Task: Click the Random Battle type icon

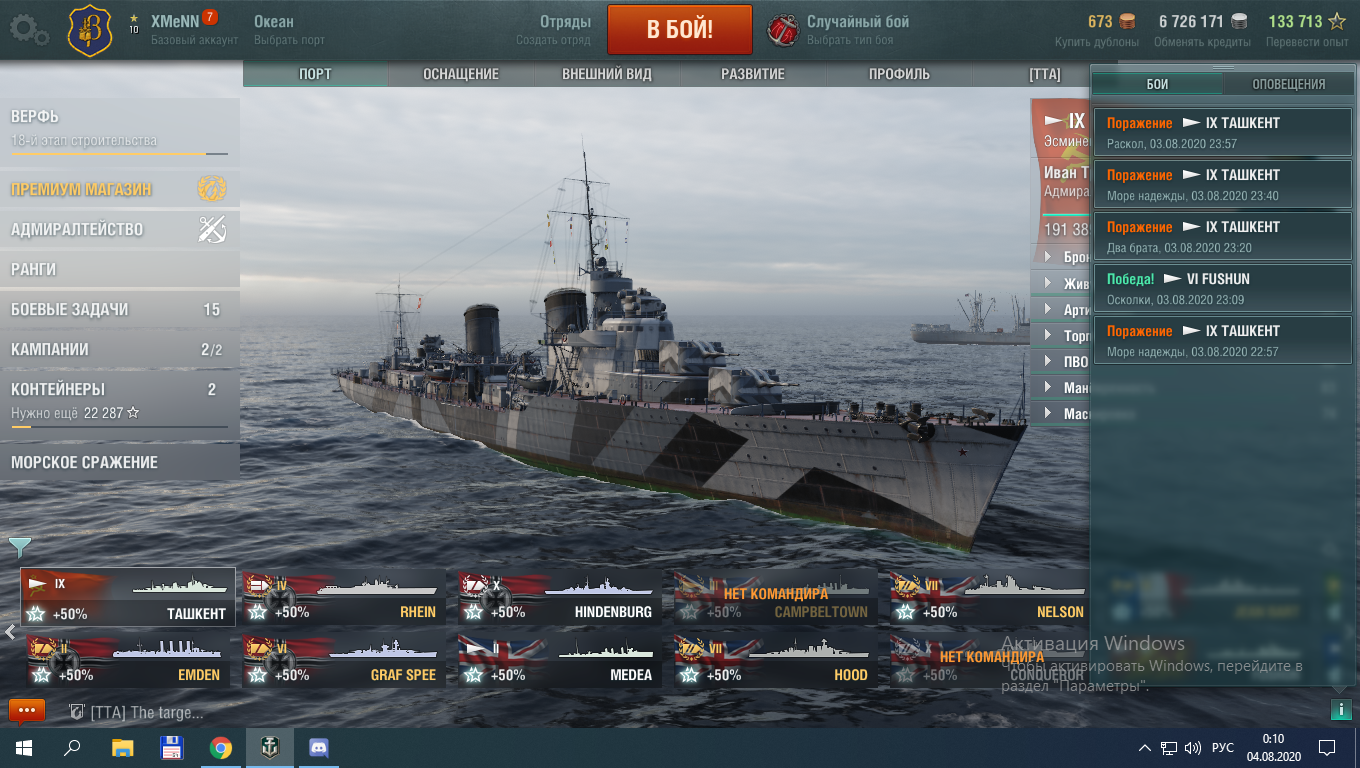Action: [783, 30]
